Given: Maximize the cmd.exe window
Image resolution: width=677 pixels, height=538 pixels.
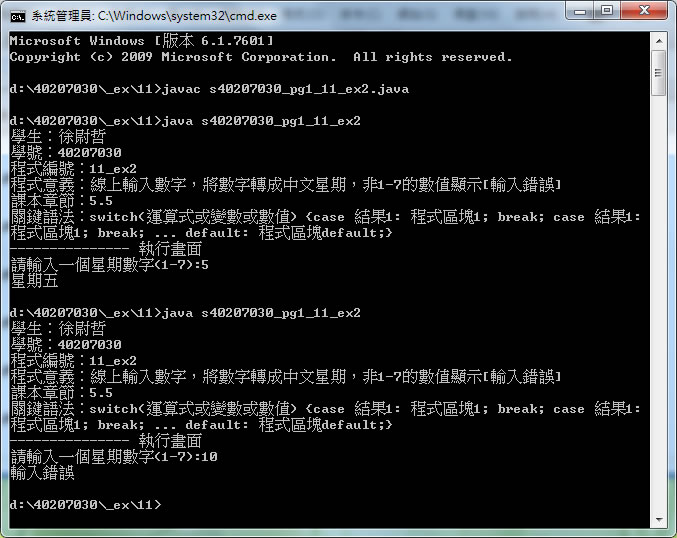Looking at the screenshot, I should (607, 10).
